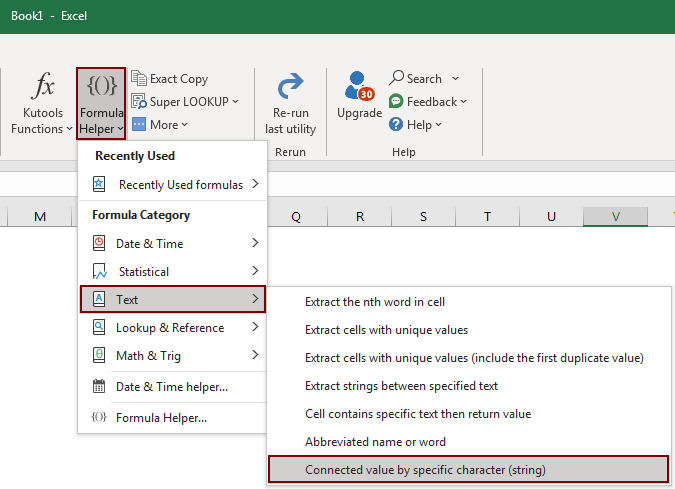The image size is (675, 489).
Task: Select column V header
Action: click(616, 217)
